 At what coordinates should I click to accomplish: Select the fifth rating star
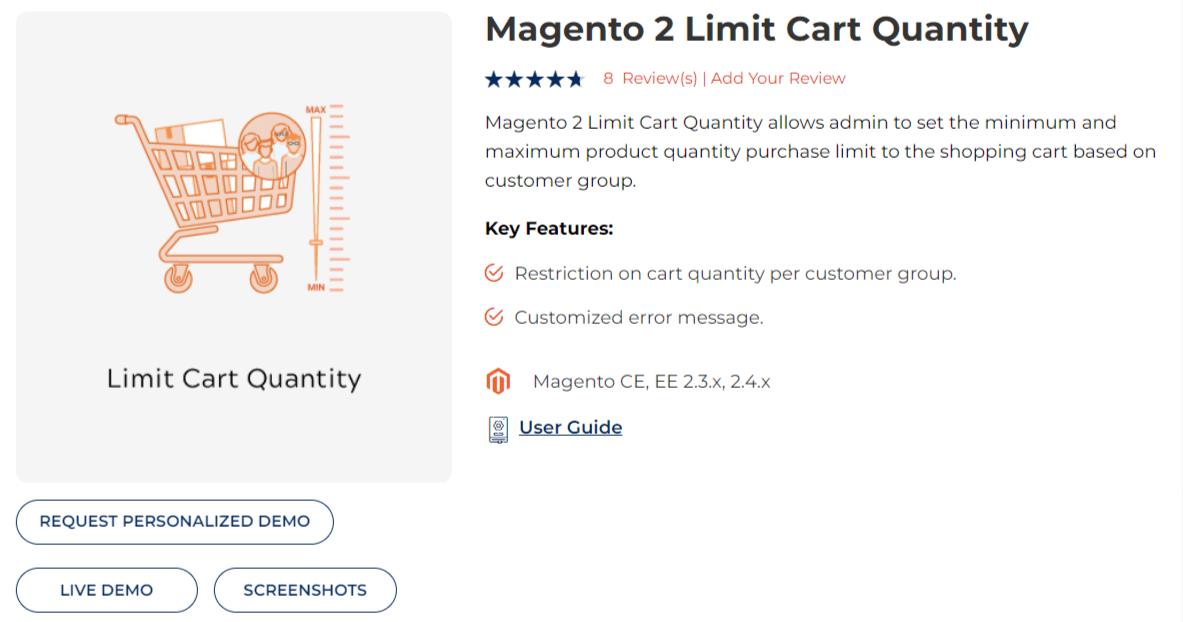(574, 77)
